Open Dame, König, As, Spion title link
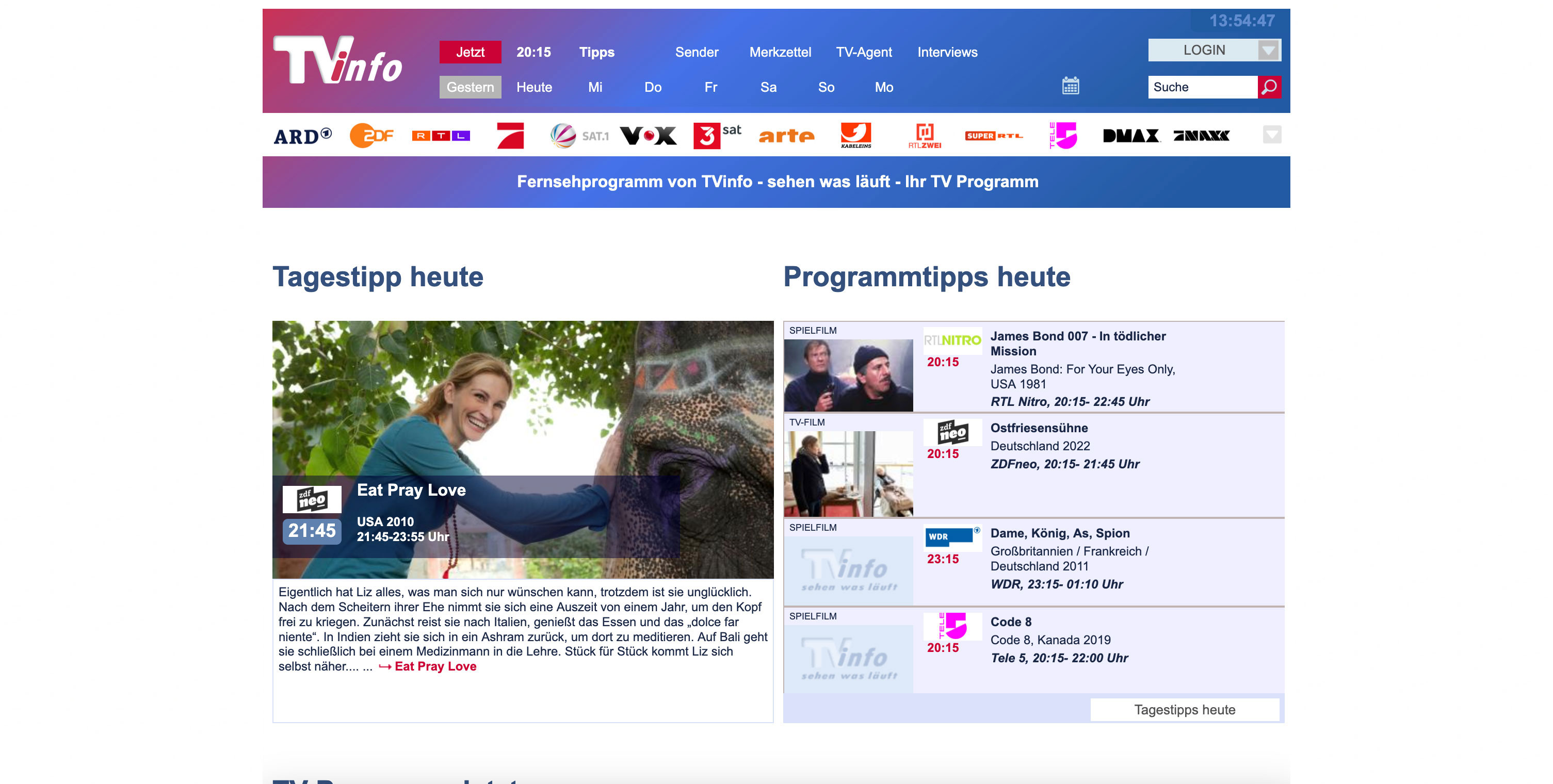The width and height of the screenshot is (1553, 784). tap(1060, 533)
